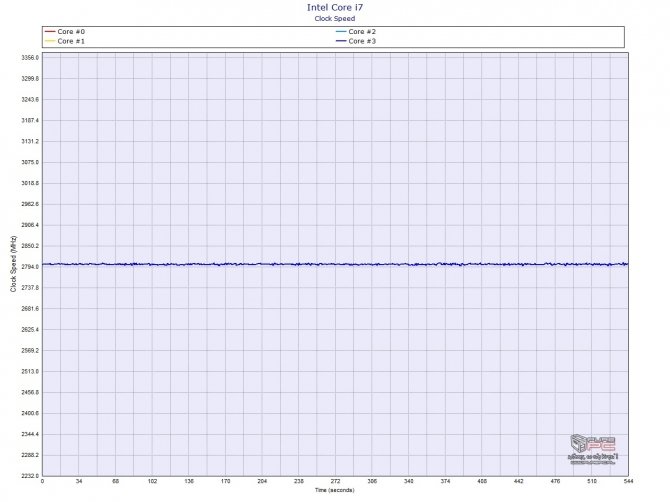Click the Core #3 legend entry
The height and width of the screenshot is (502, 670).
[356, 41]
